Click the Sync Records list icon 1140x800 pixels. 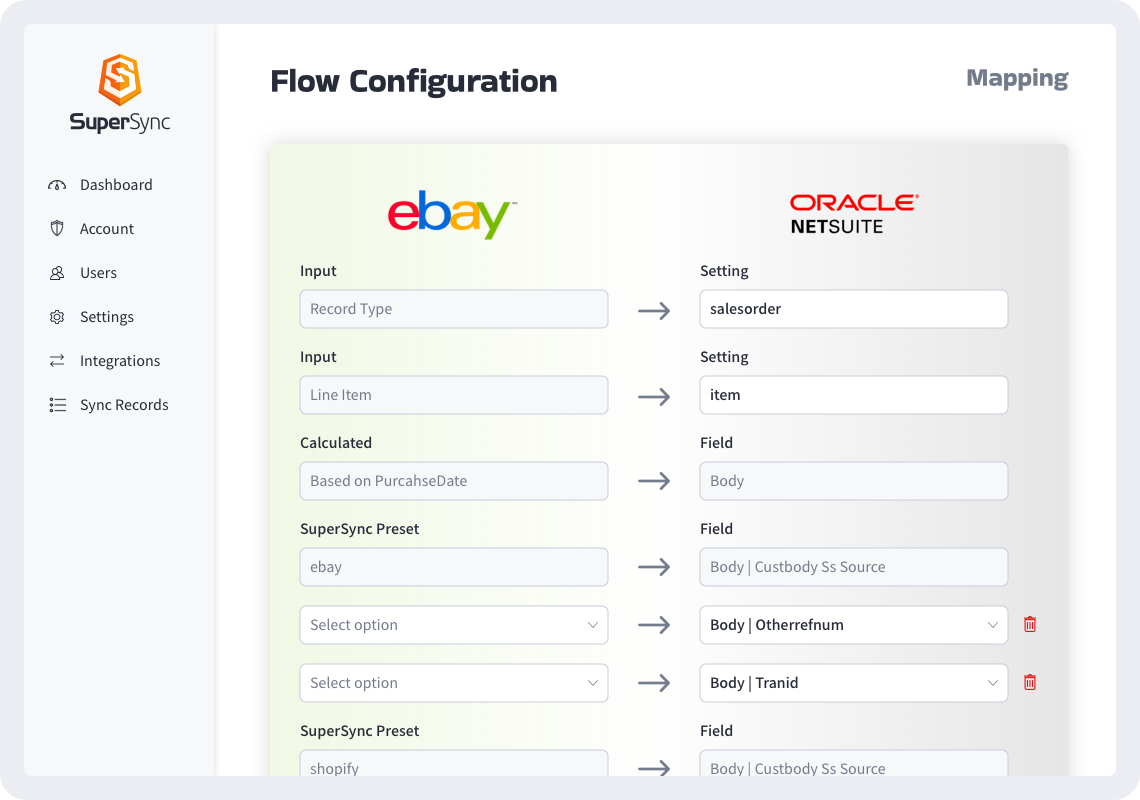point(57,405)
